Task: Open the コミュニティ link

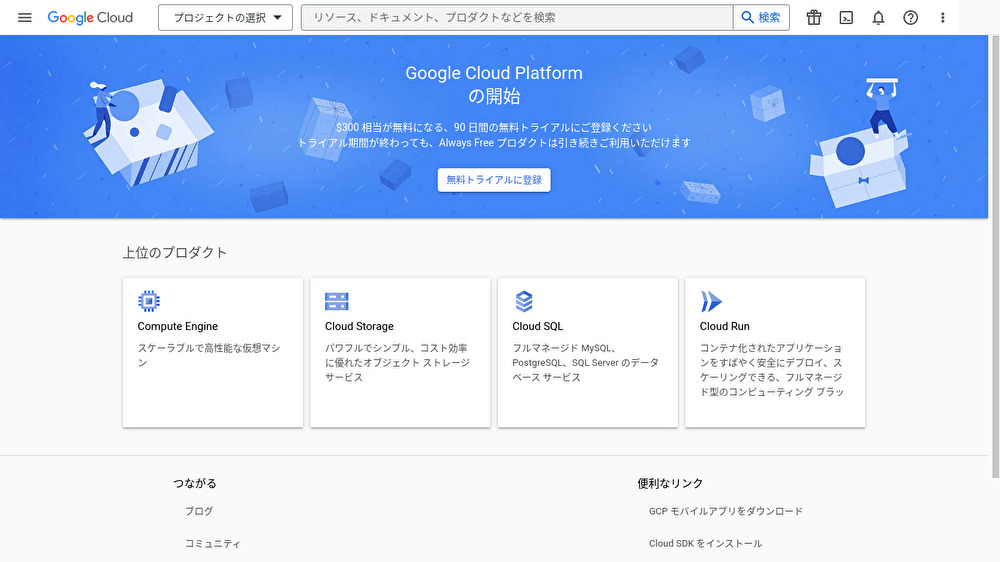Action: coord(212,543)
